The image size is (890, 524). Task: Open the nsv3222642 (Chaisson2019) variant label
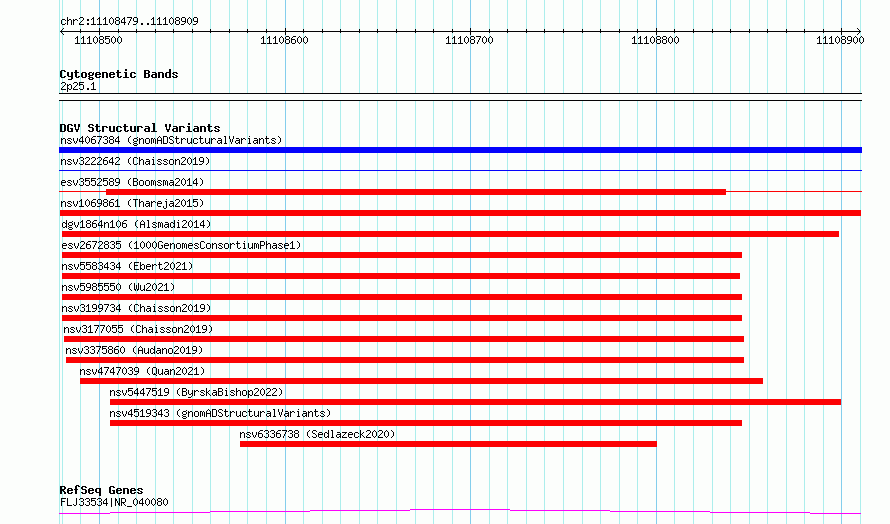coord(135,161)
